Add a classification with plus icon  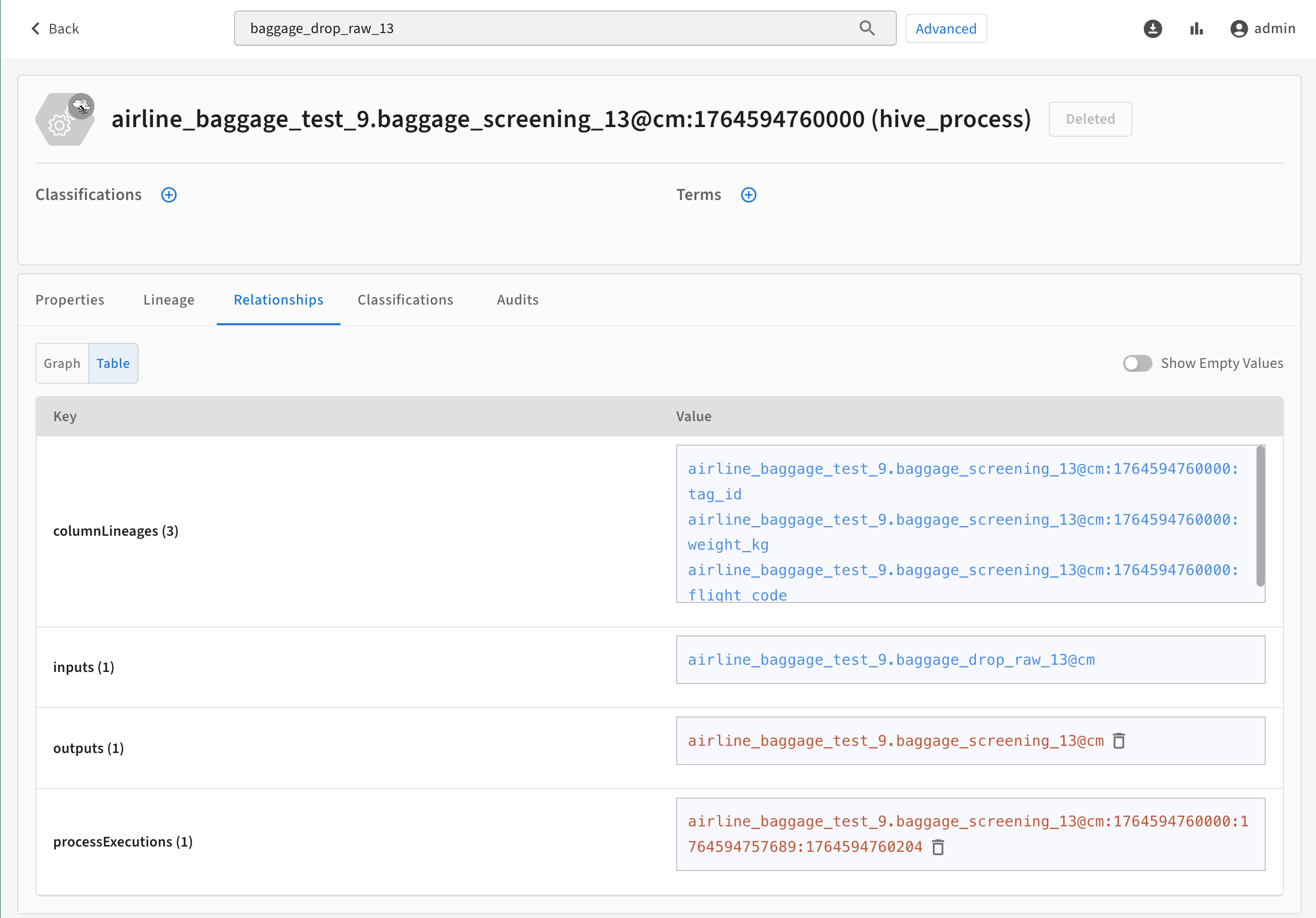pos(168,195)
